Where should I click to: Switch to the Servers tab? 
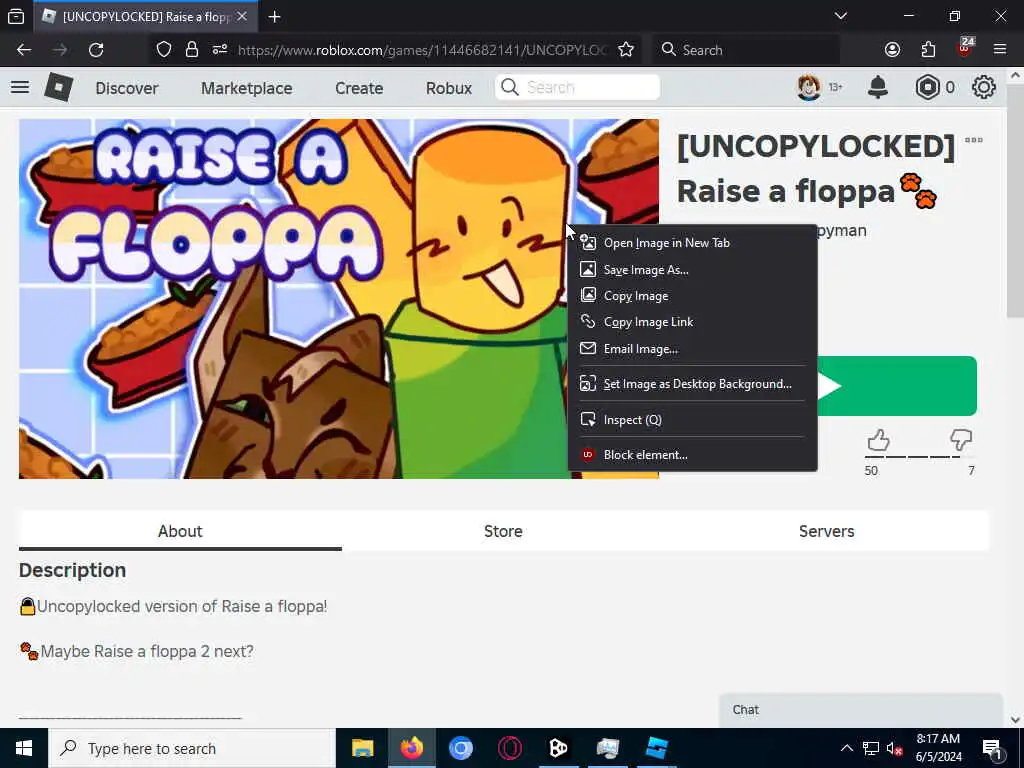826,531
